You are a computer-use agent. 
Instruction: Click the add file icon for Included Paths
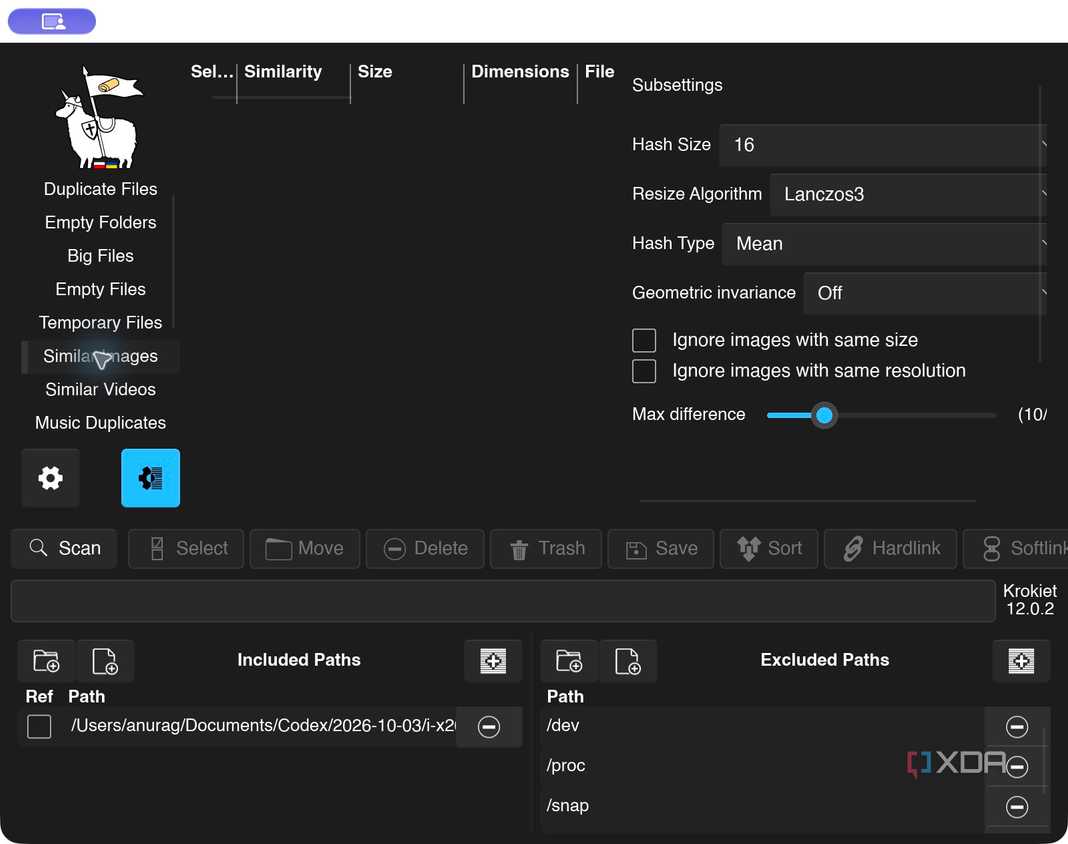click(105, 661)
